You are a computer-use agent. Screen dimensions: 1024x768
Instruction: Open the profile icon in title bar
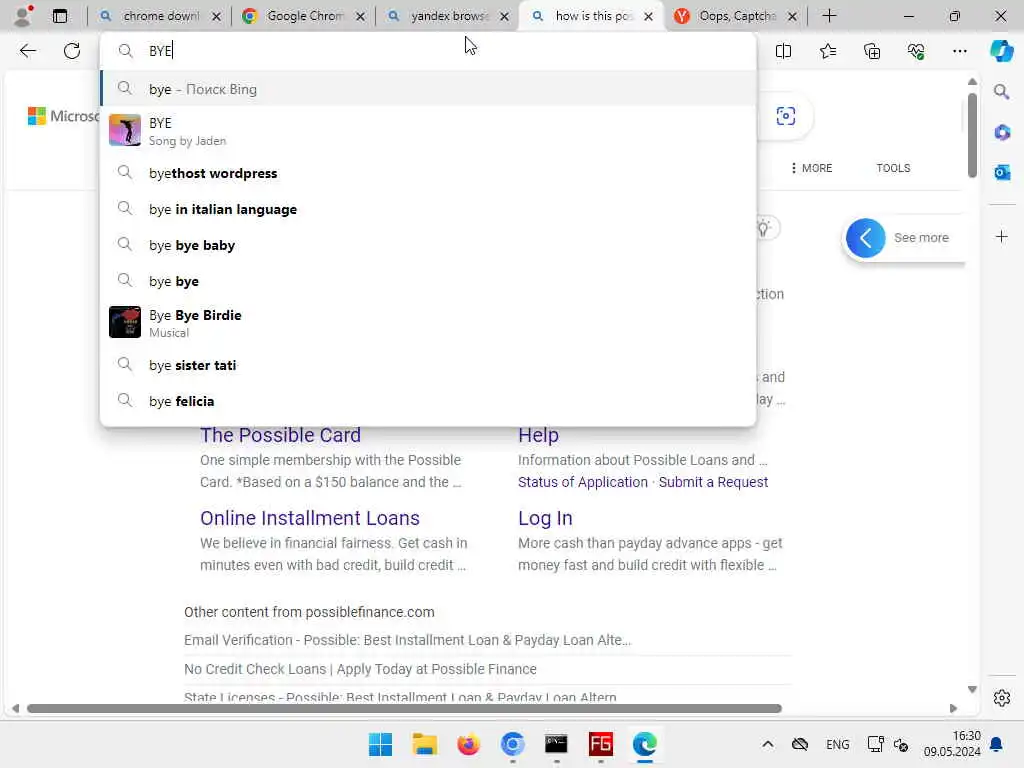coord(23,16)
